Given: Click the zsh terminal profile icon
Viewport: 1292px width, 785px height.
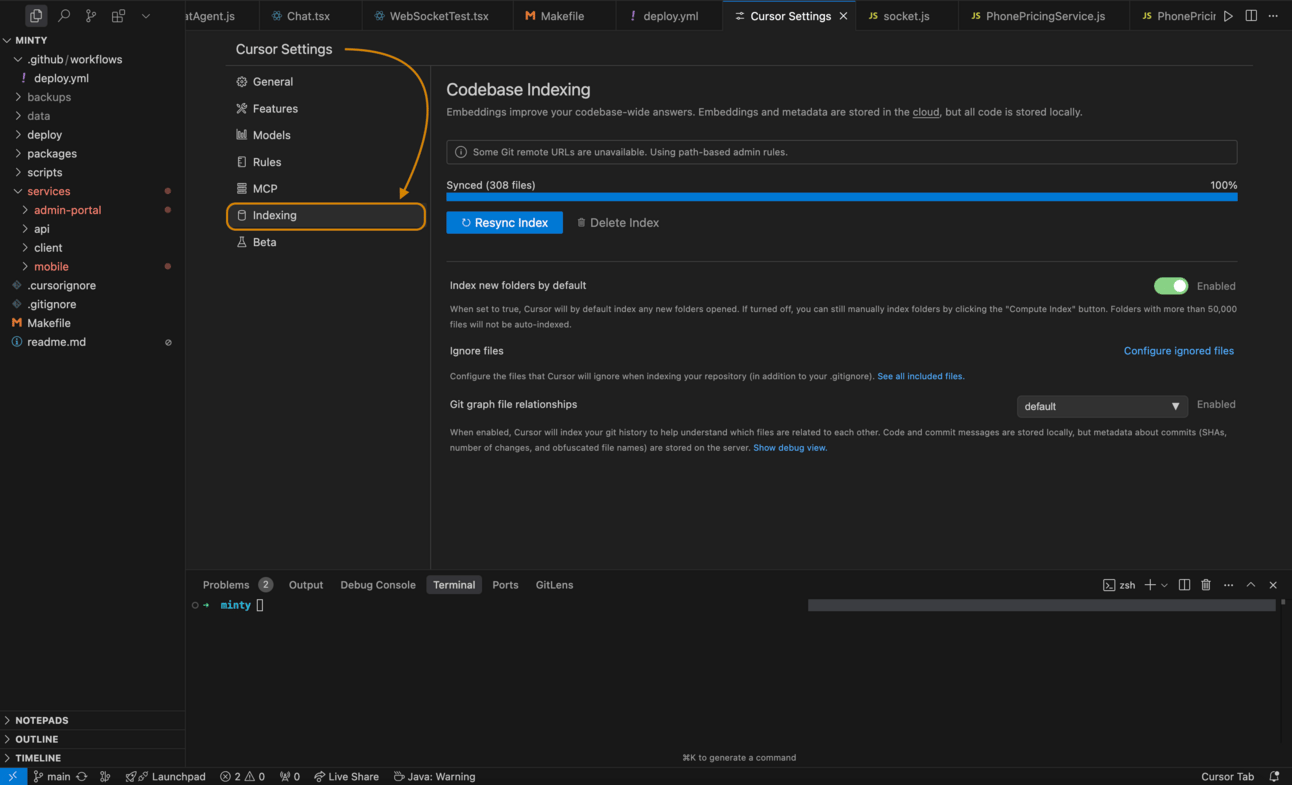Looking at the screenshot, I should (x=1109, y=585).
